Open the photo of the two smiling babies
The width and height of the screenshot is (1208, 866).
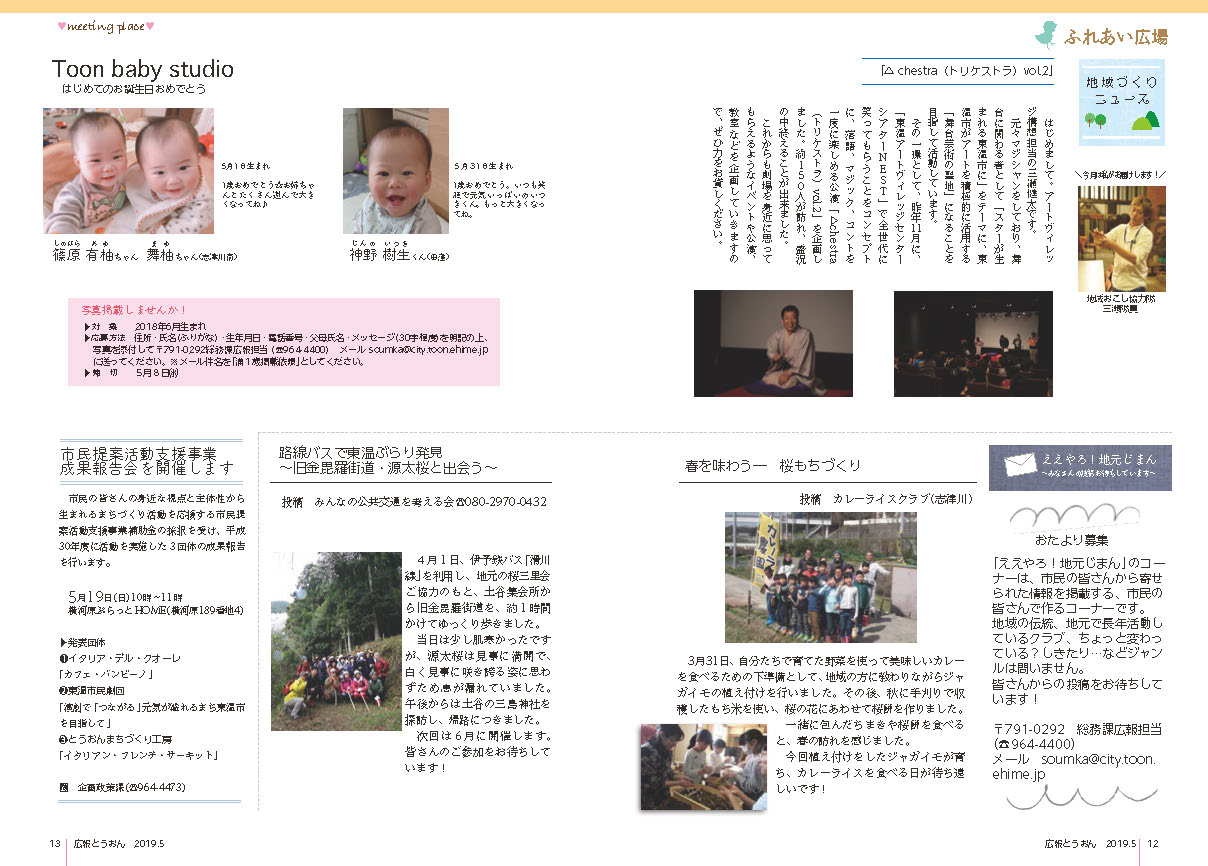pos(128,171)
